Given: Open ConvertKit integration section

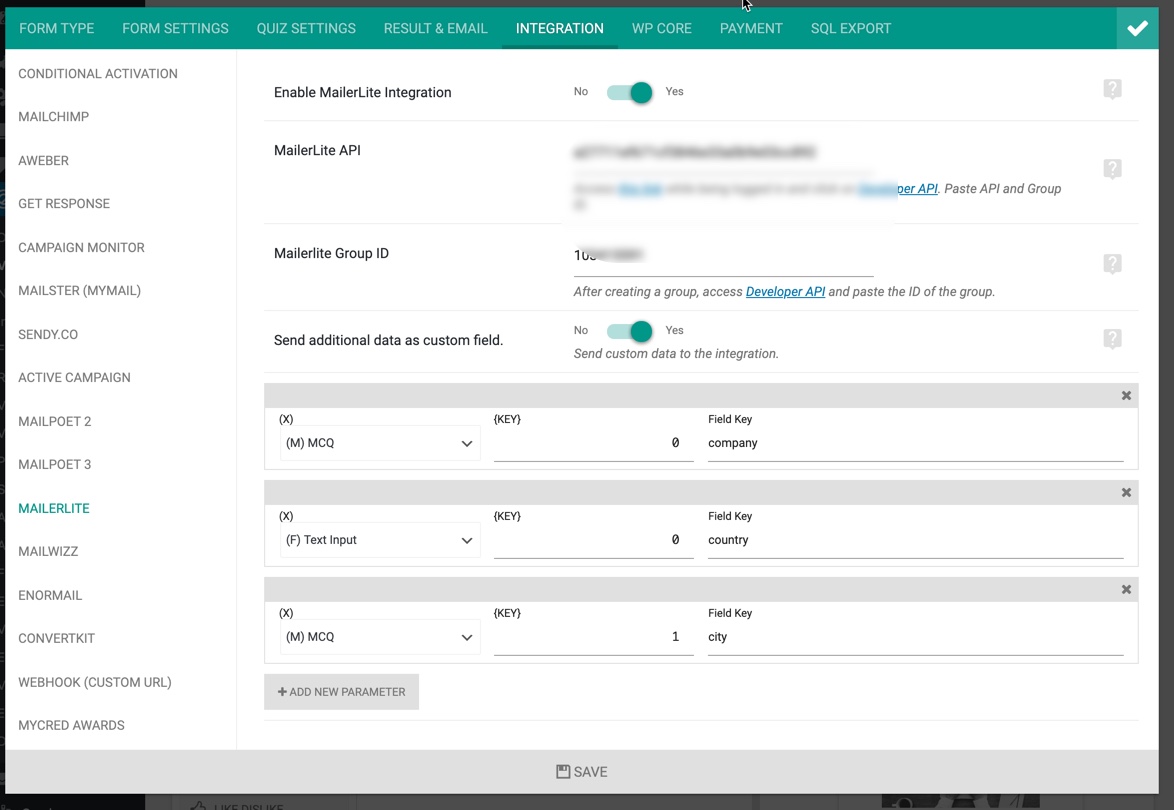Looking at the screenshot, I should coord(56,639).
